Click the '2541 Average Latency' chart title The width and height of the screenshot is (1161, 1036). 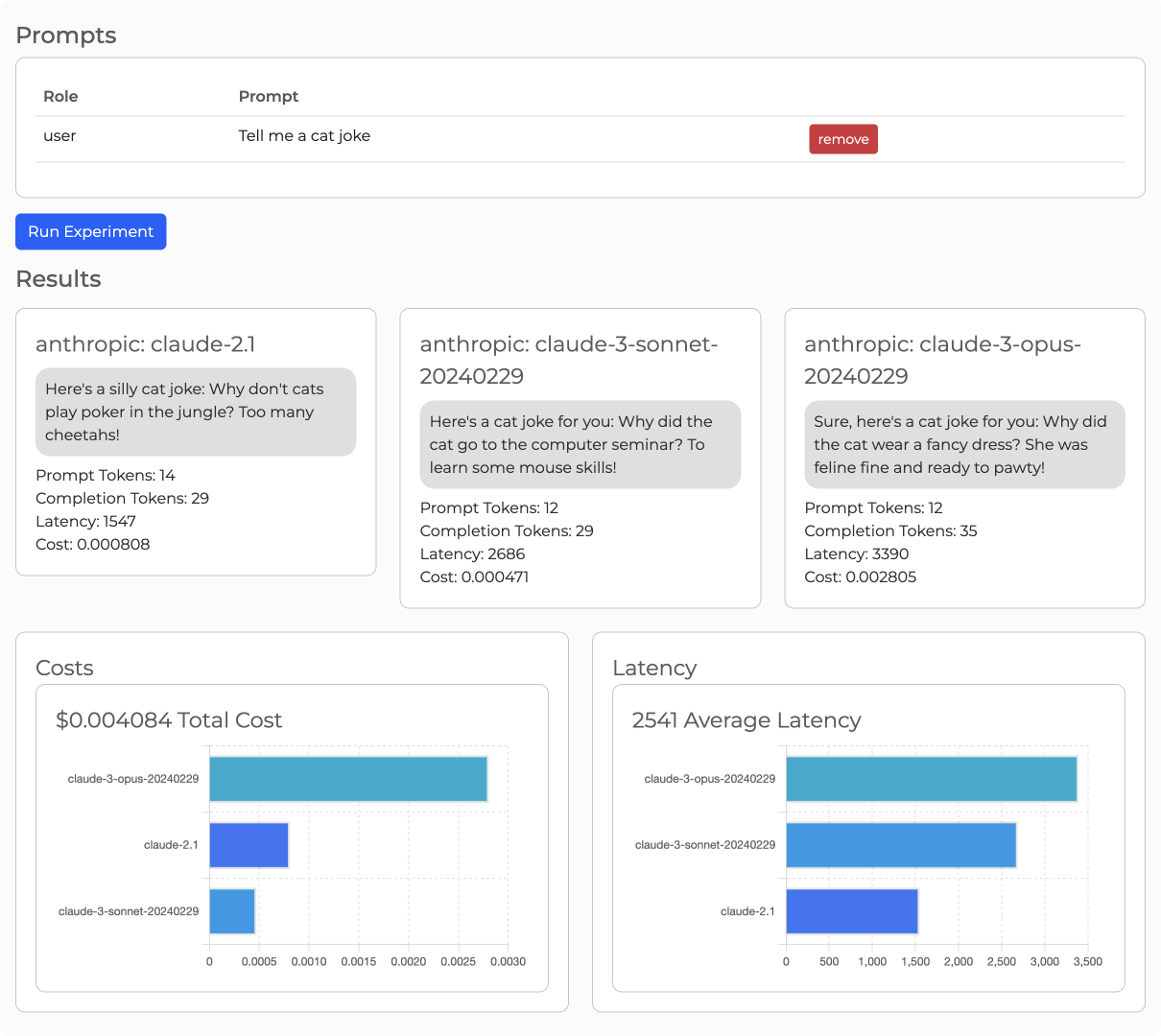[746, 720]
